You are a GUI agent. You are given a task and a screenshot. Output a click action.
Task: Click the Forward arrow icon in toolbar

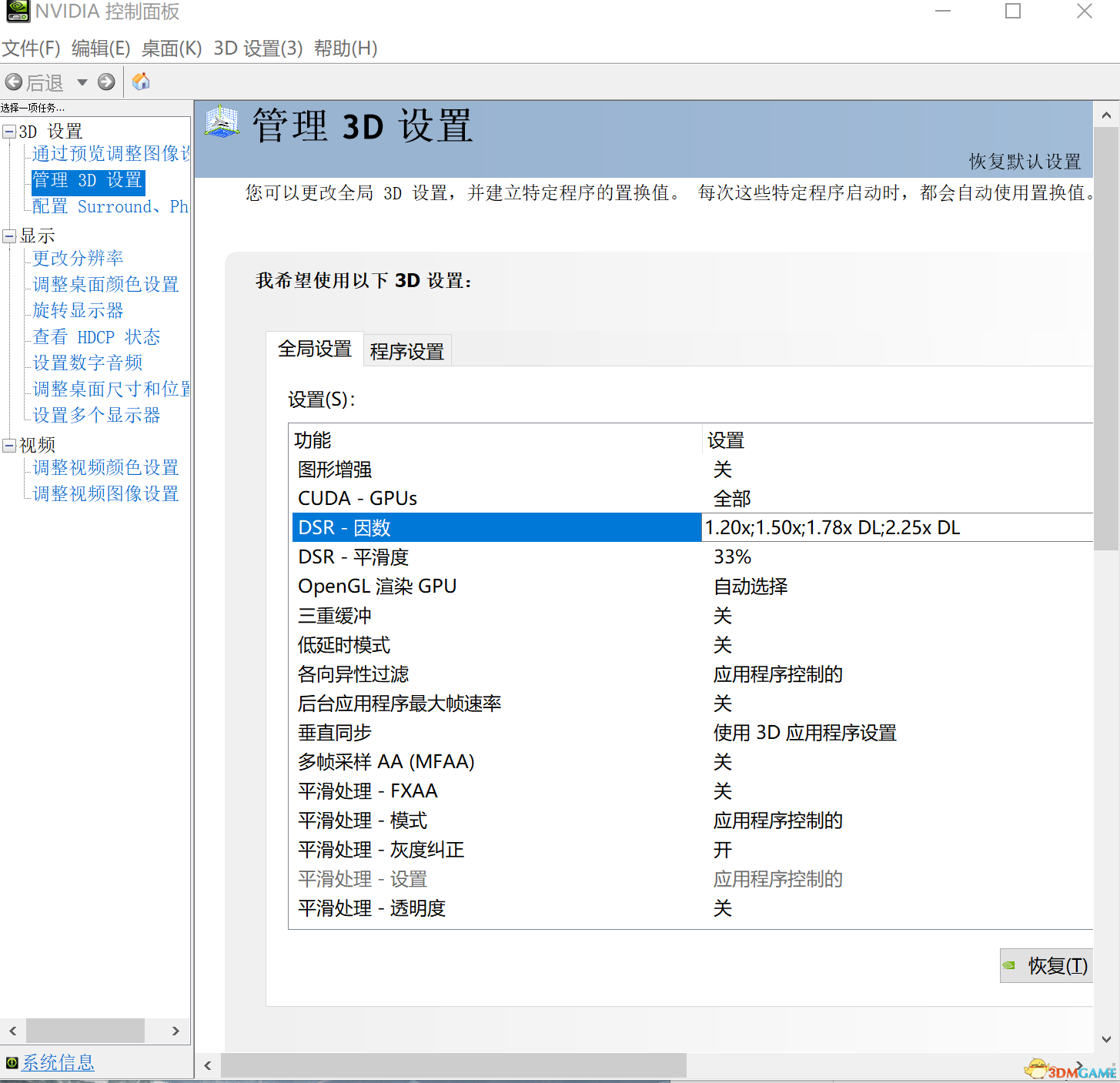point(106,82)
